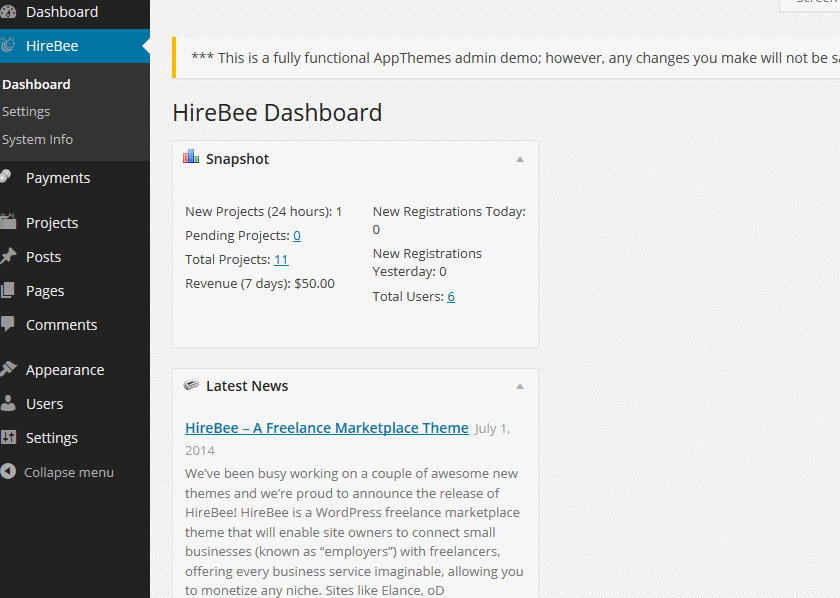The image size is (840, 598).
Task: Click the Posts pushpin icon
Action: [x=8, y=256]
